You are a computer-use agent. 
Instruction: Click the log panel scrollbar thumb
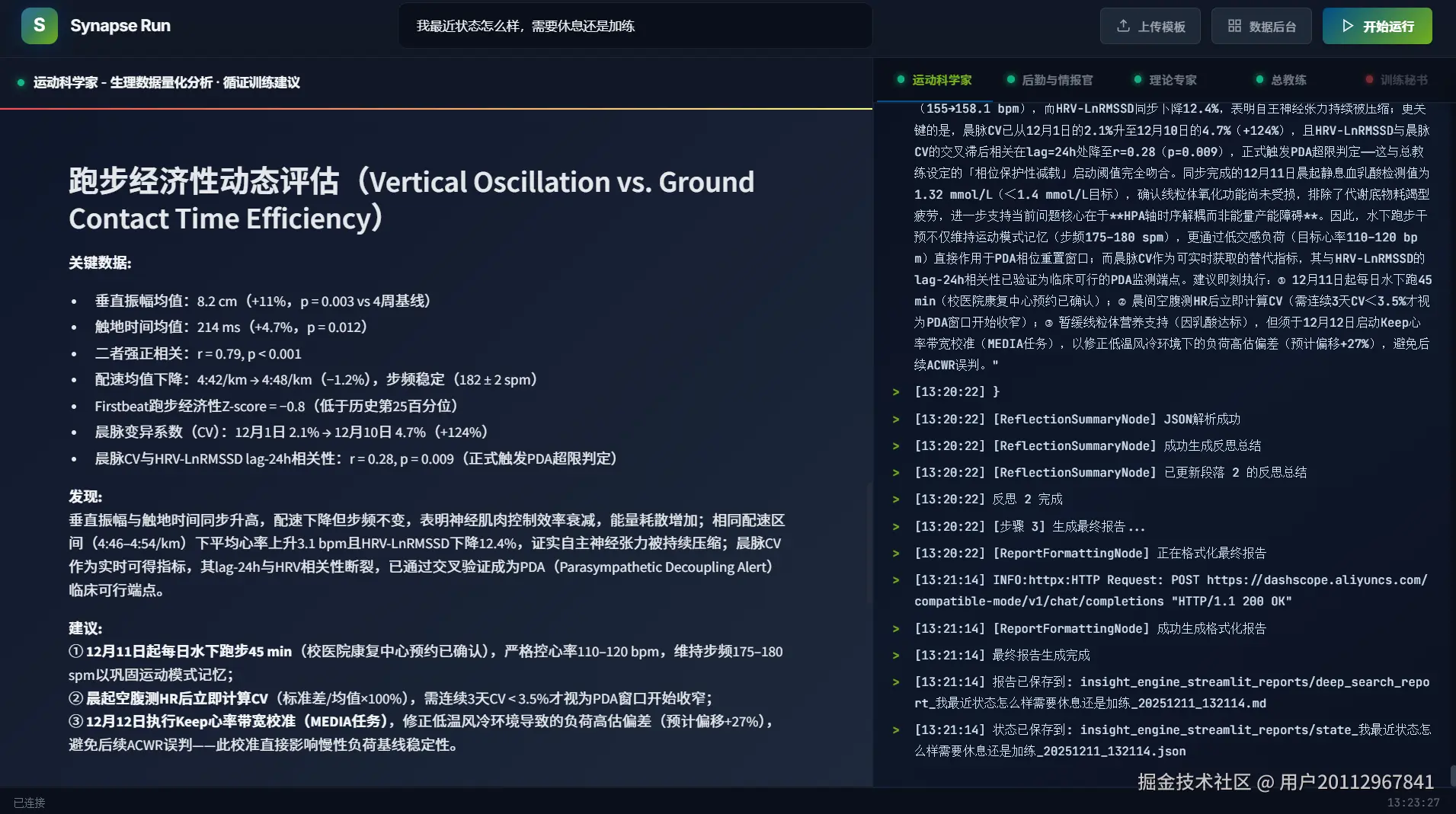tap(1452, 775)
